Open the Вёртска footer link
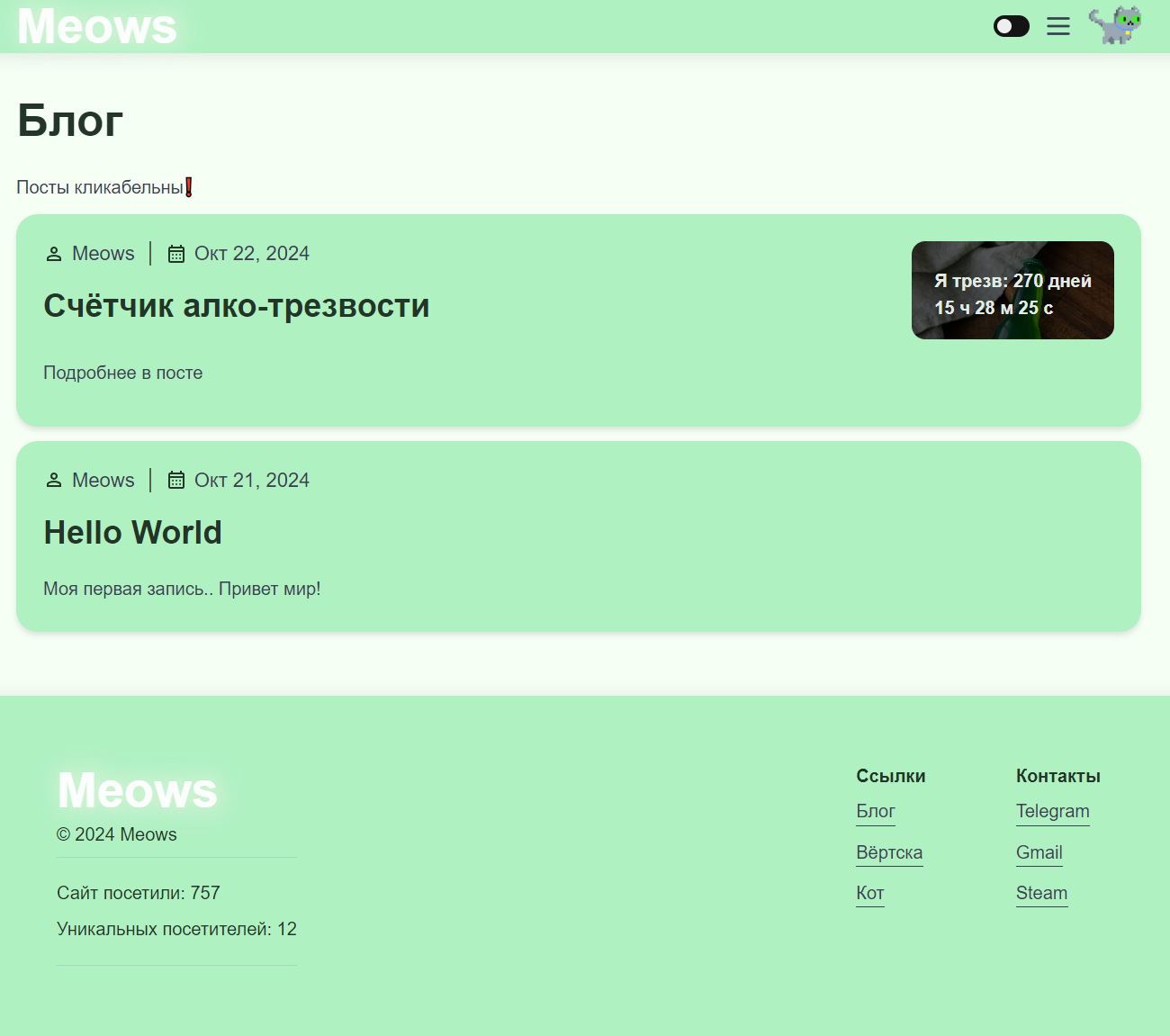Image resolution: width=1170 pixels, height=1036 pixels. [889, 852]
